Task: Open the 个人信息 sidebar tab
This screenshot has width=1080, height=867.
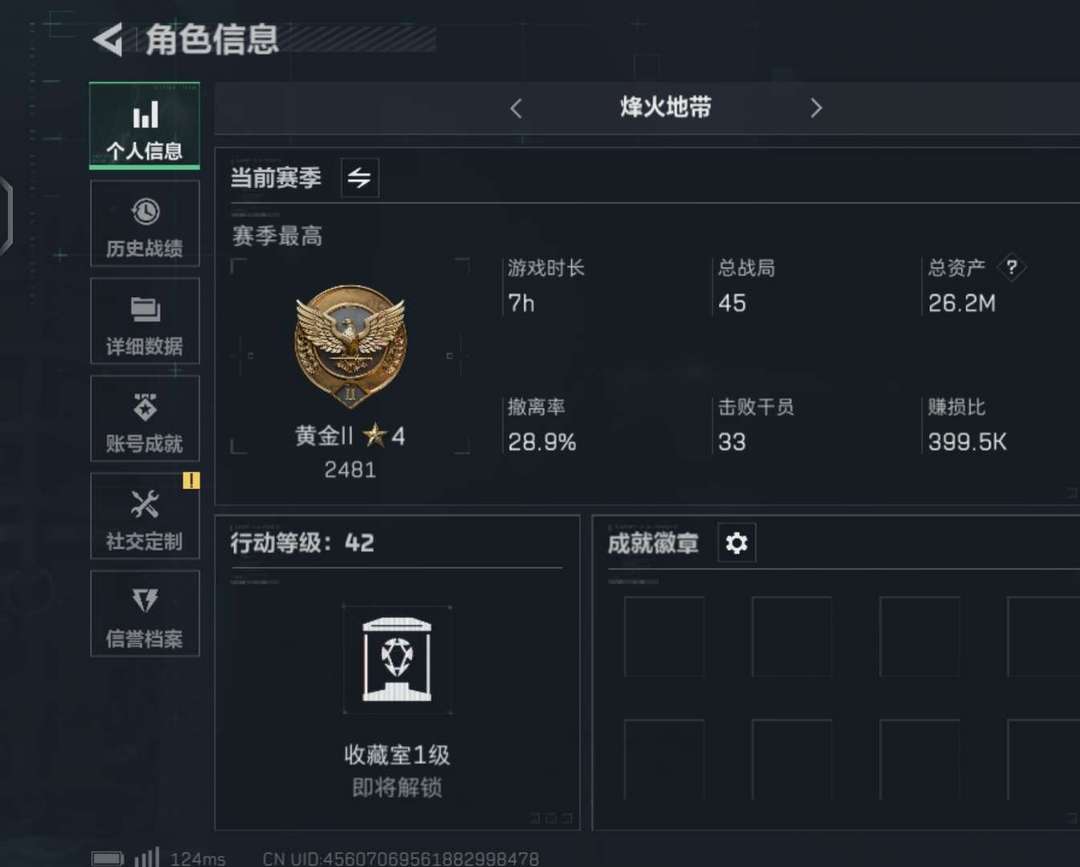Action: point(145,125)
